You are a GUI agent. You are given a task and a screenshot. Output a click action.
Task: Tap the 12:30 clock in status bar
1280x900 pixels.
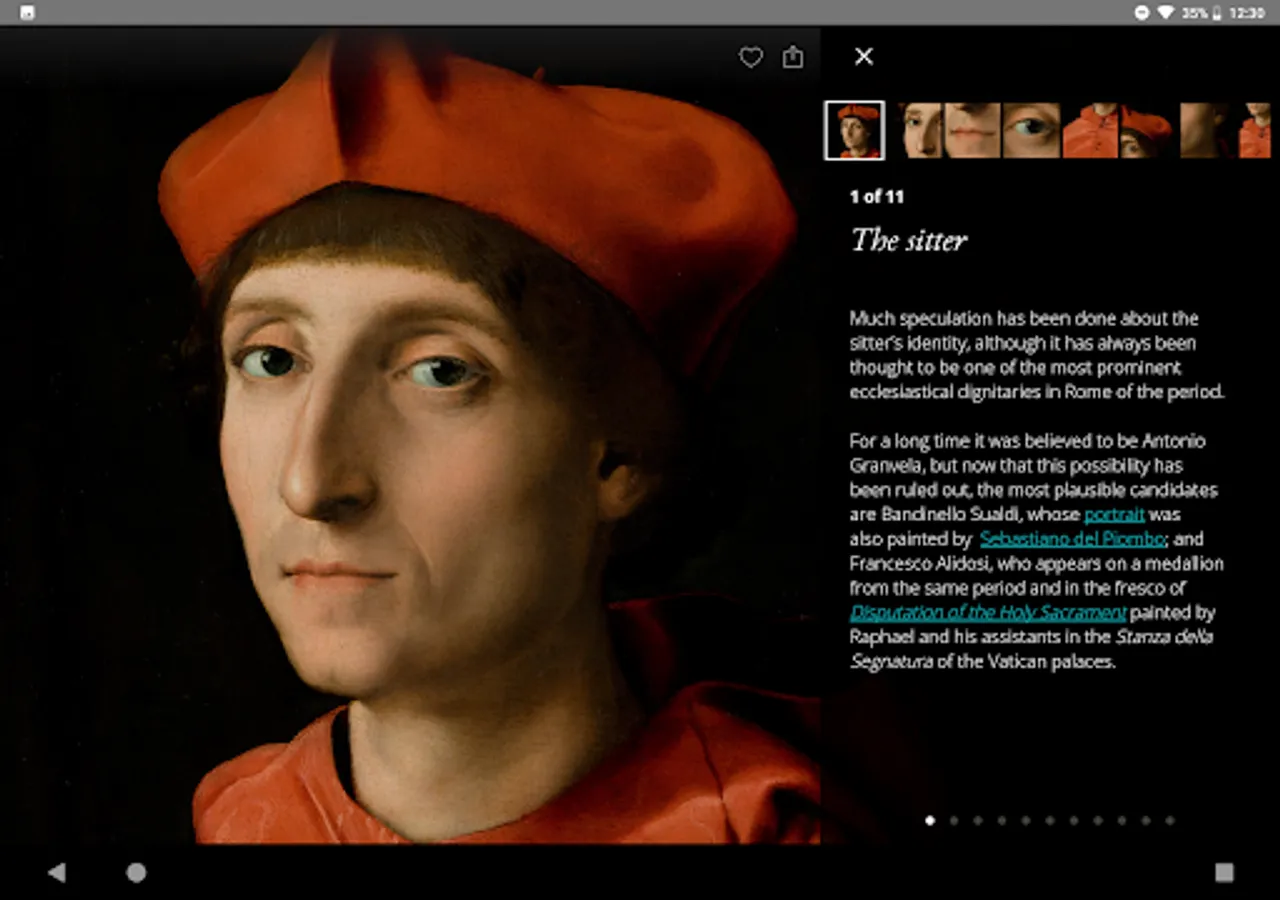point(1248,13)
